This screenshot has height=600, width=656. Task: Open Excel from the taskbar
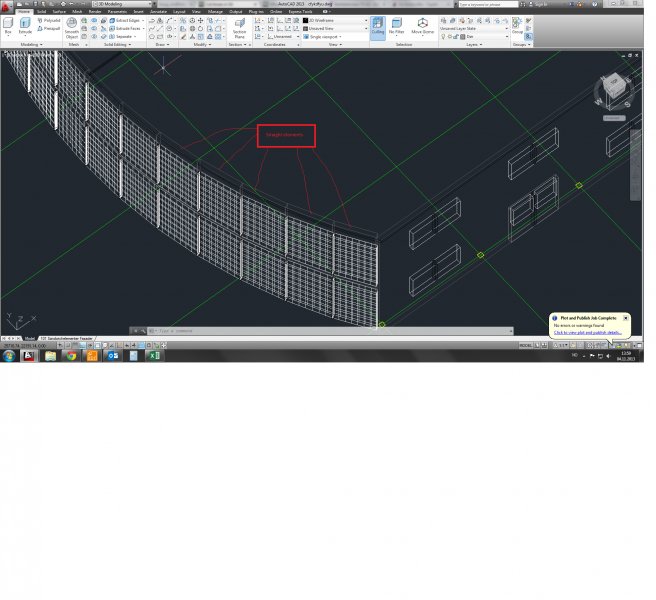pos(154,356)
